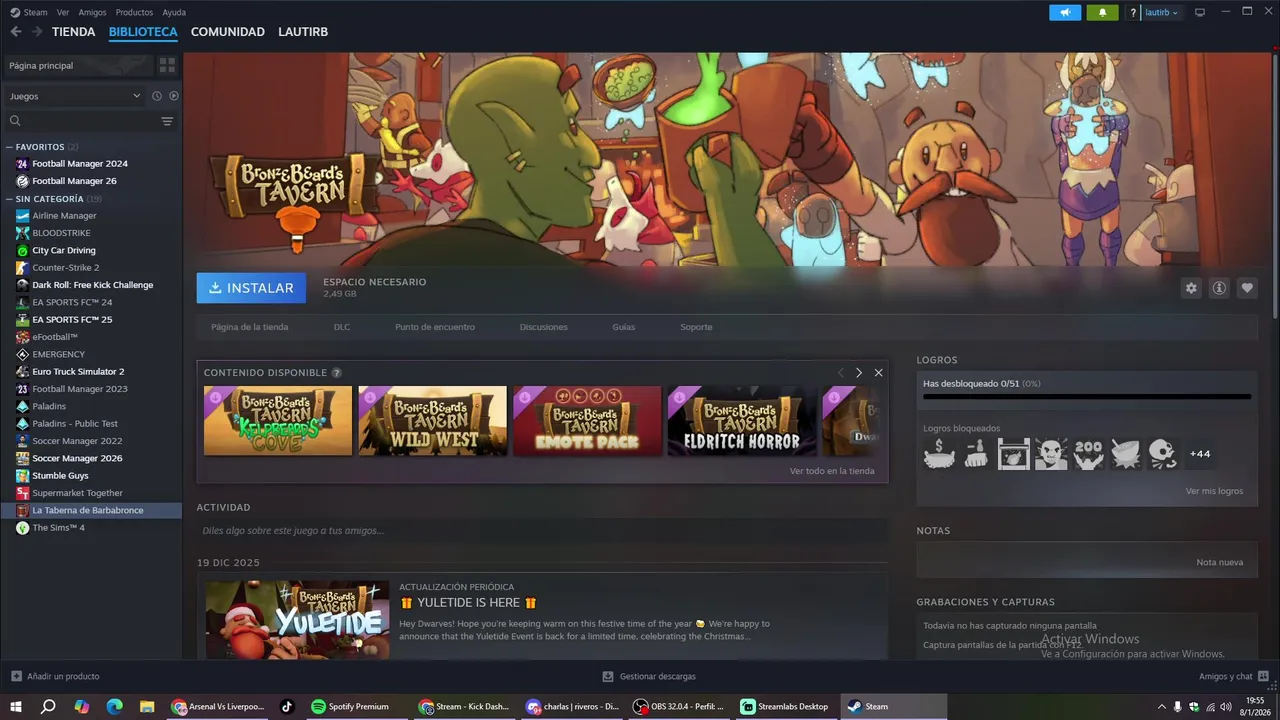
Task: Open the notifications bell
Action: 1103,12
